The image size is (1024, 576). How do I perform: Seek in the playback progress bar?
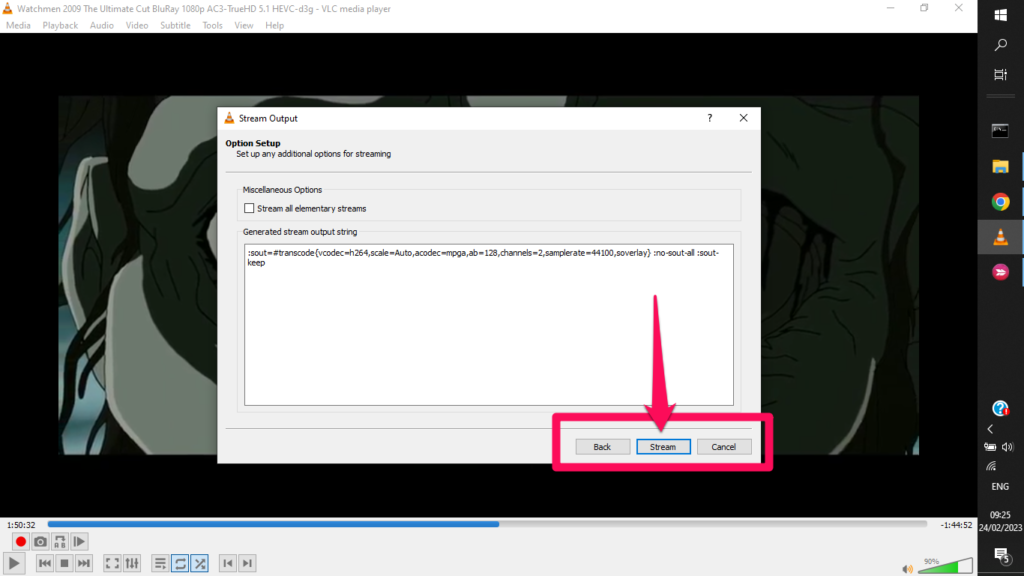(x=487, y=524)
